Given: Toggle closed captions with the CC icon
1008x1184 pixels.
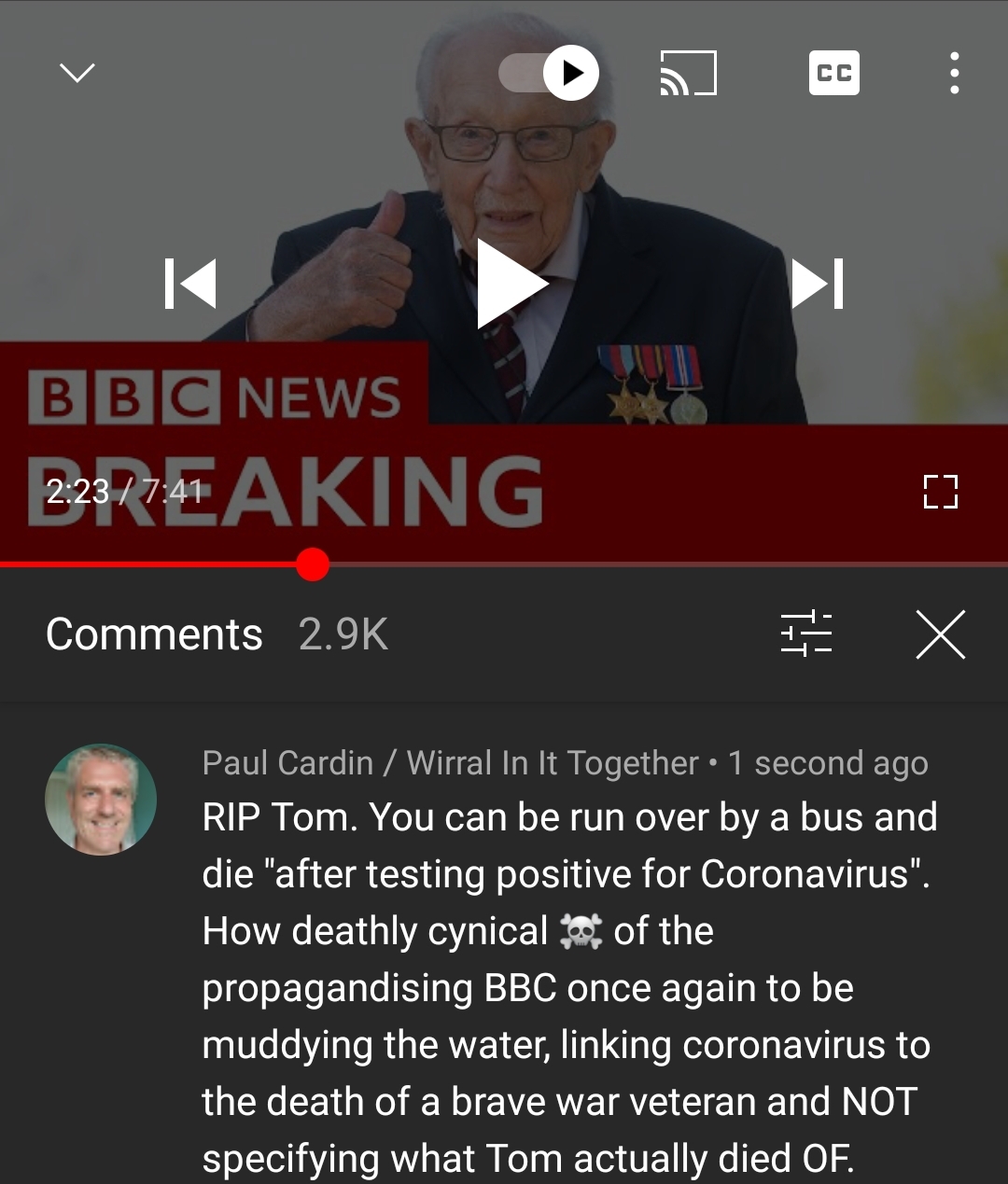Looking at the screenshot, I should (833, 73).
